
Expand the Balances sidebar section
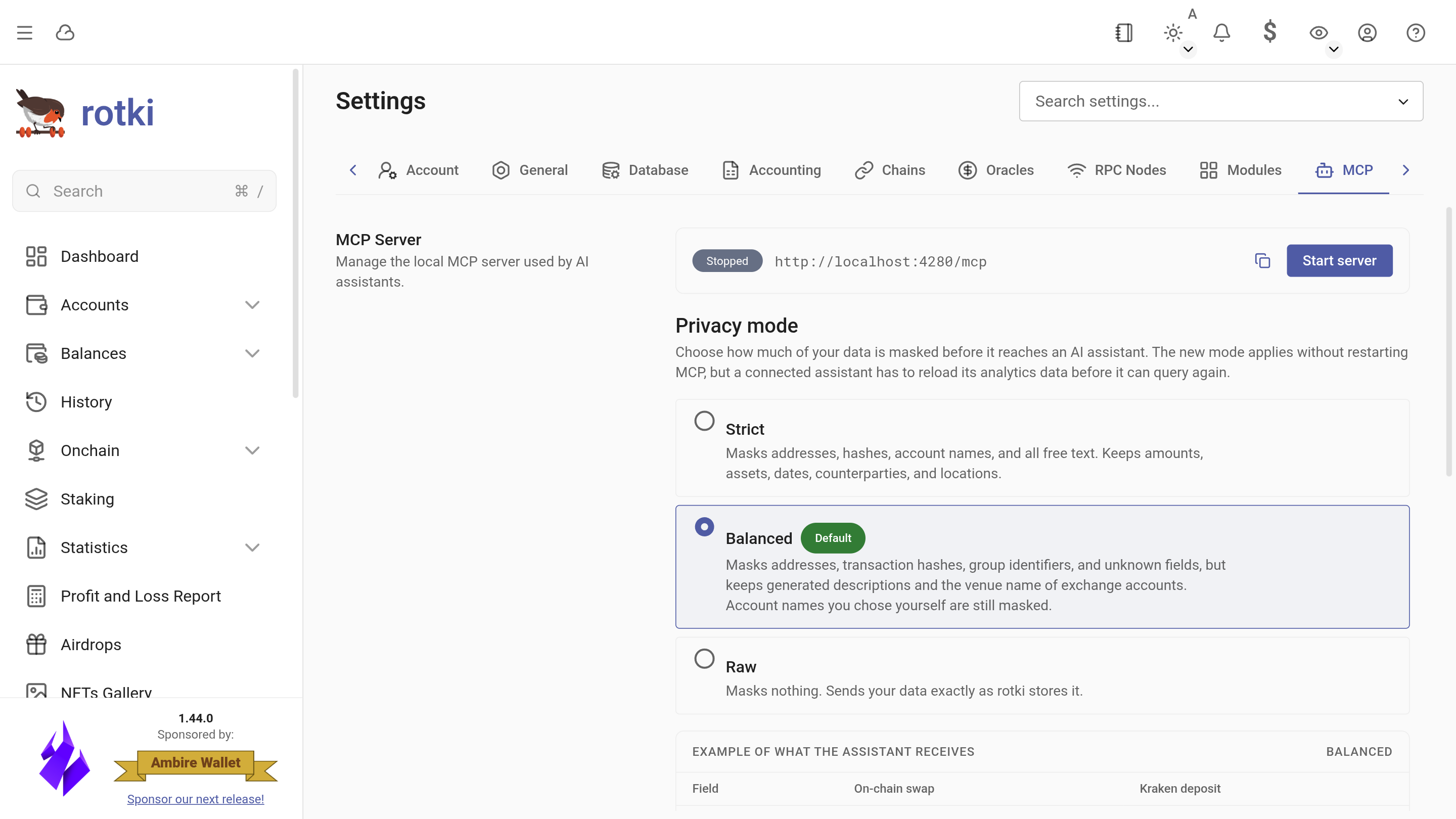coord(252,353)
